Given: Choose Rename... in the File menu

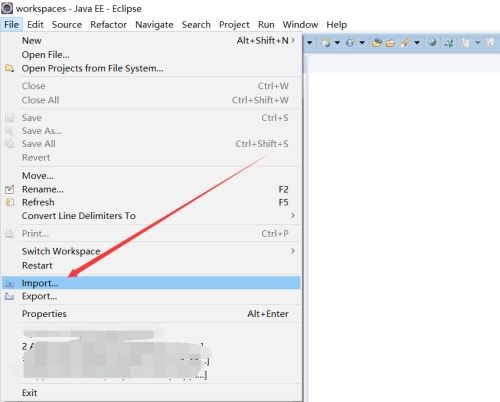Looking at the screenshot, I should pyautogui.click(x=152, y=189).
